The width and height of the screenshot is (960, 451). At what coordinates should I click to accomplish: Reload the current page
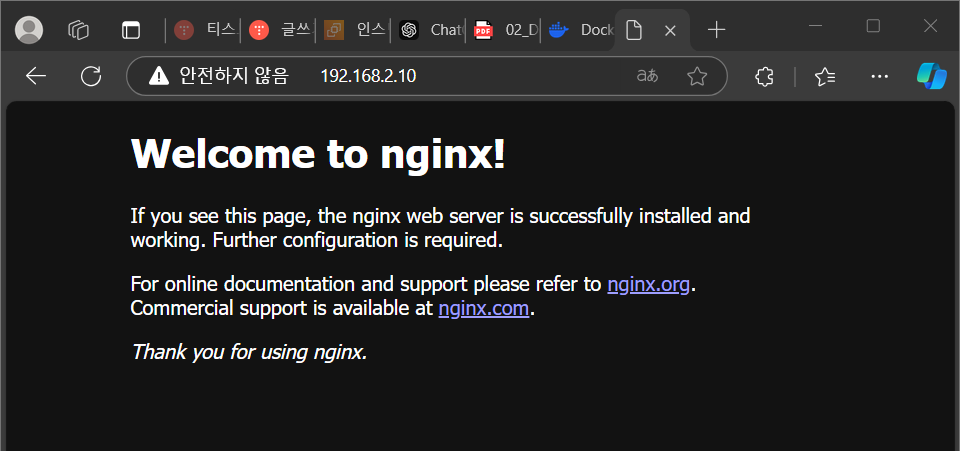point(91,76)
